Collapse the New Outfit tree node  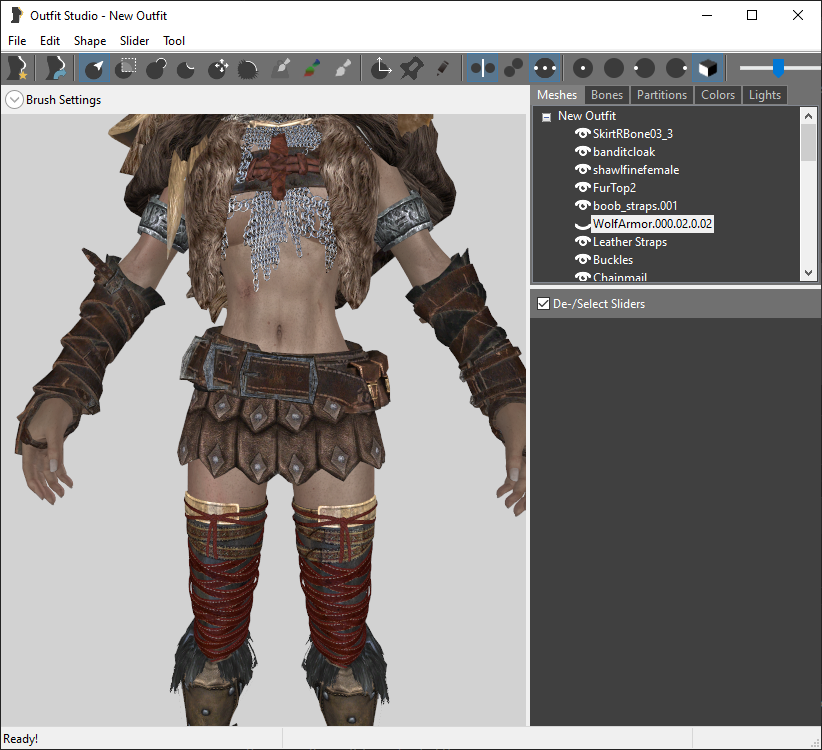click(x=546, y=117)
